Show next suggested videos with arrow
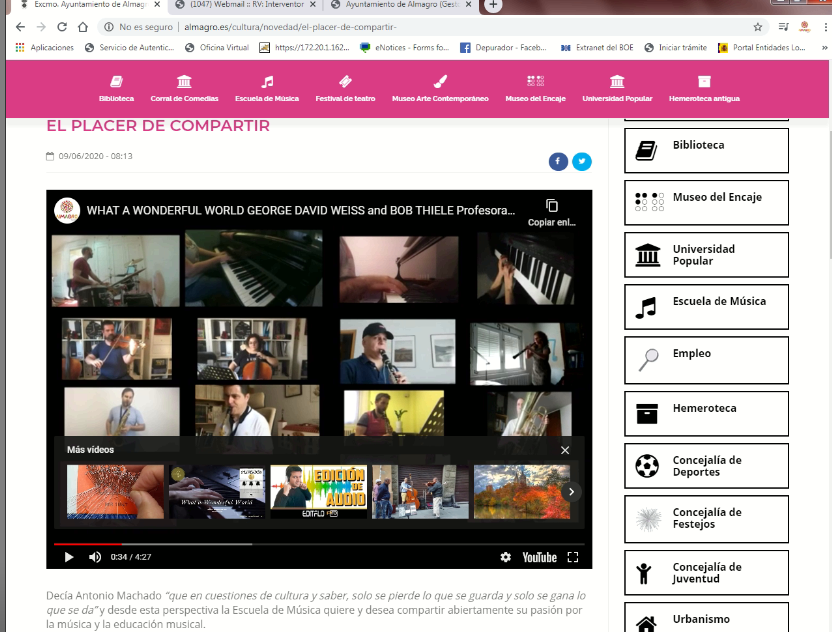The image size is (832, 632). coord(571,491)
